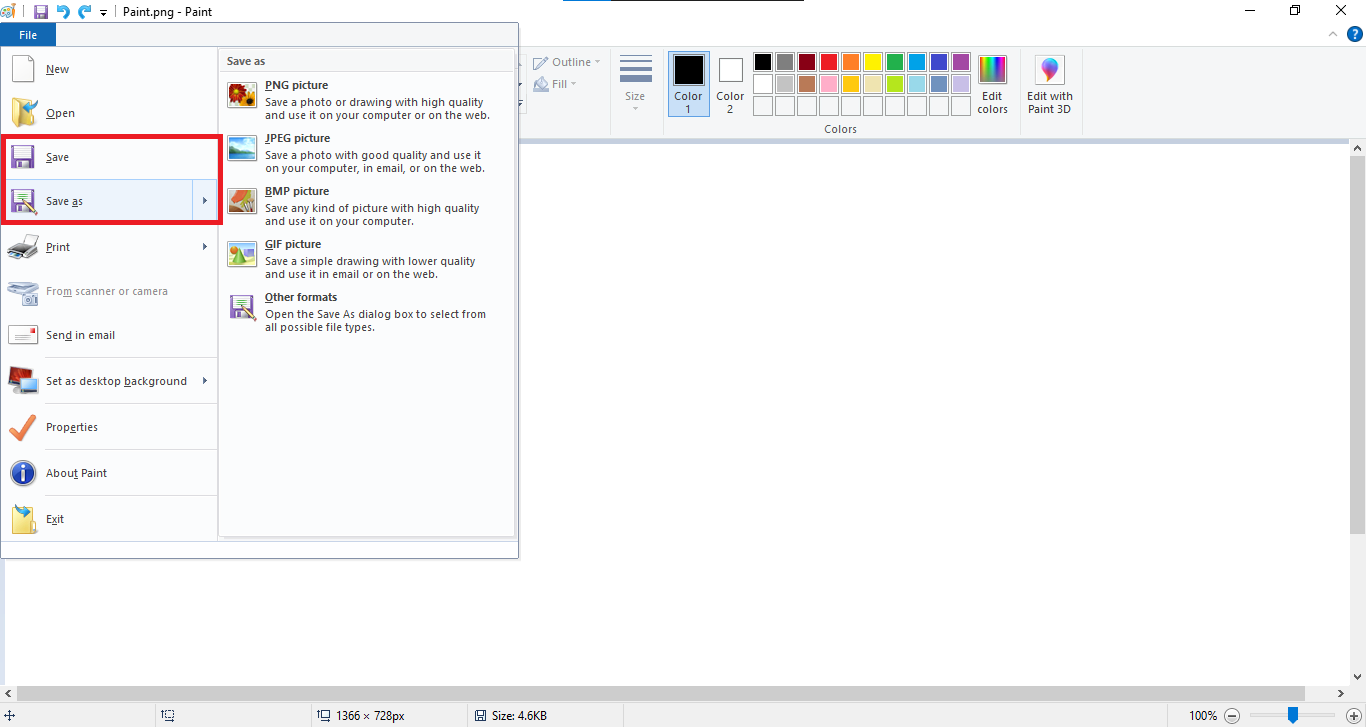
Task: Pick the yellow color swatch
Action: point(873,62)
